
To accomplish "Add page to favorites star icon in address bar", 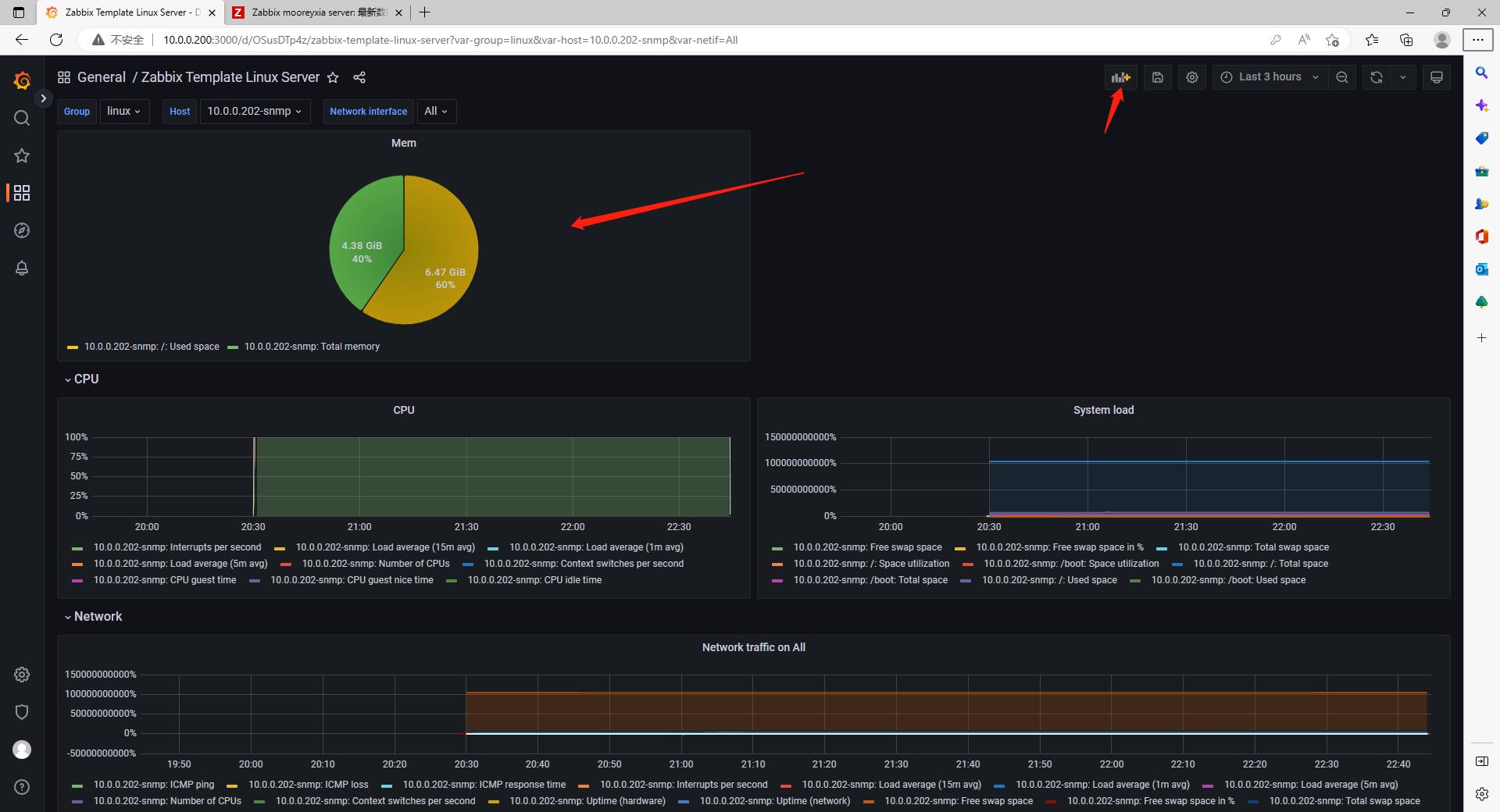I will [x=1333, y=40].
